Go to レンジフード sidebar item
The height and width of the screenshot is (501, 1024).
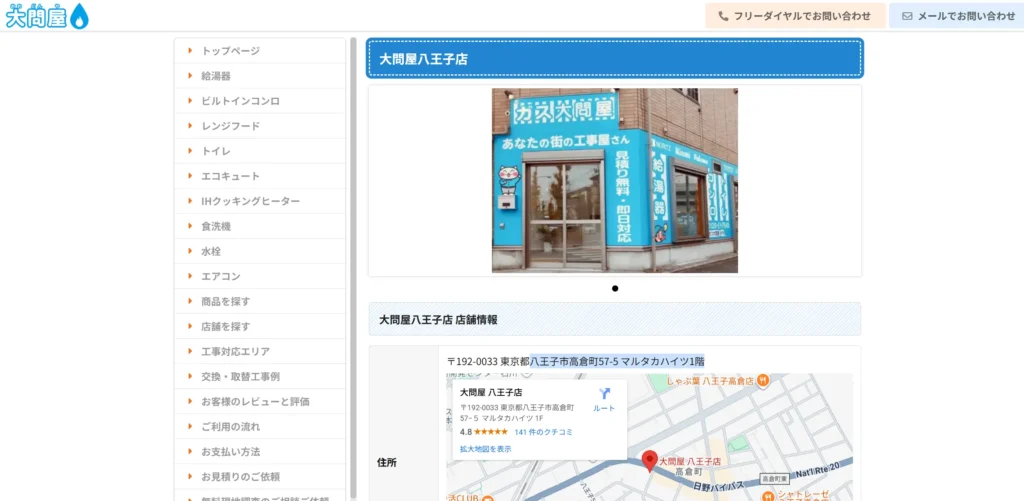(x=230, y=126)
